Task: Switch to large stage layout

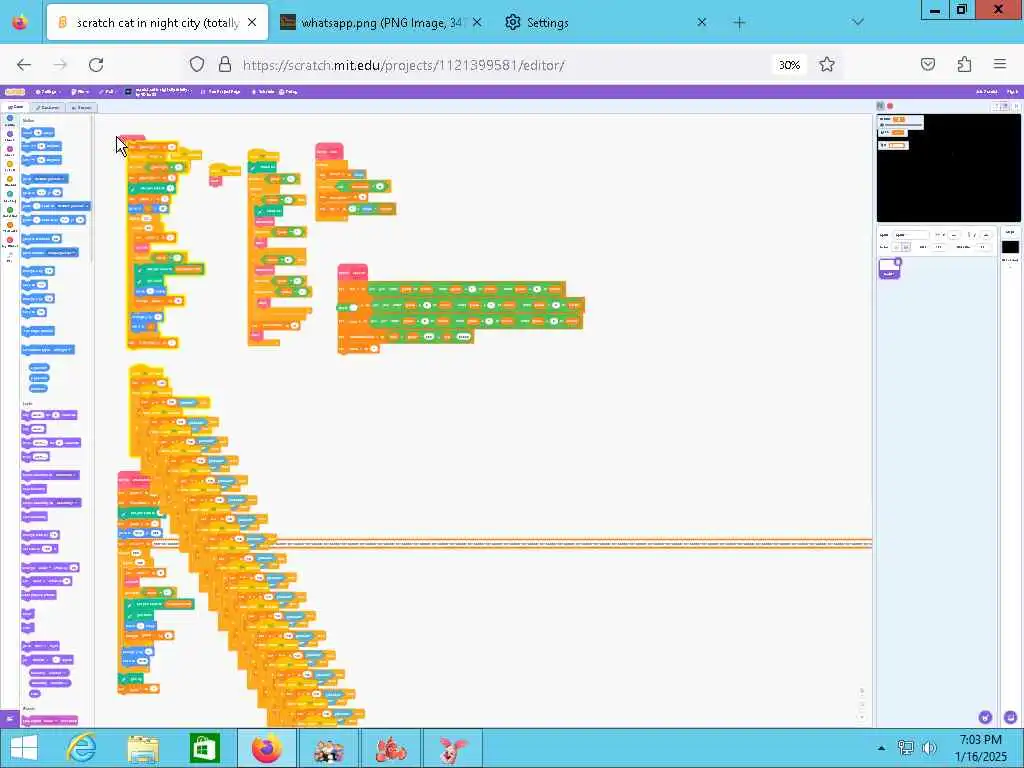Action: point(1006,106)
